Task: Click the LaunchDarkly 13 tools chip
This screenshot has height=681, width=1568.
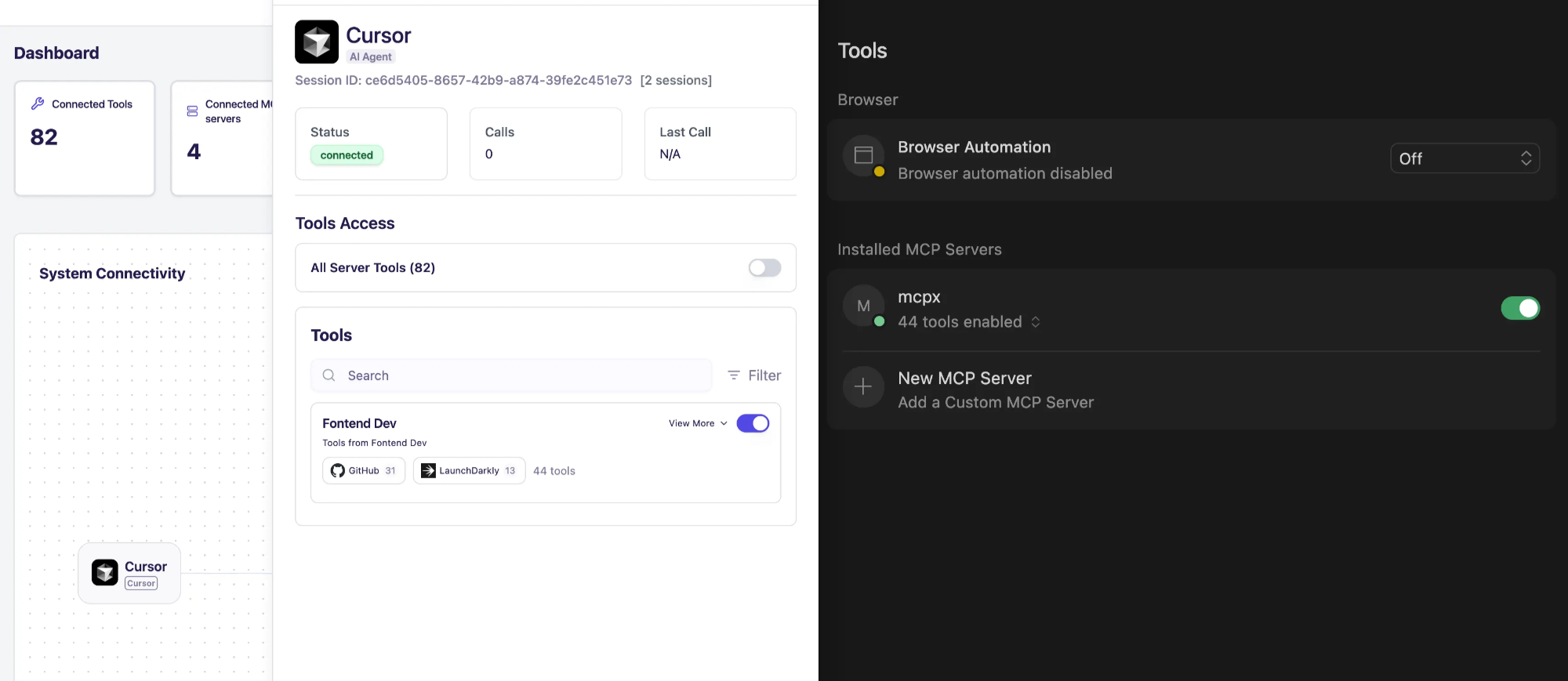Action: pyautogui.click(x=469, y=470)
